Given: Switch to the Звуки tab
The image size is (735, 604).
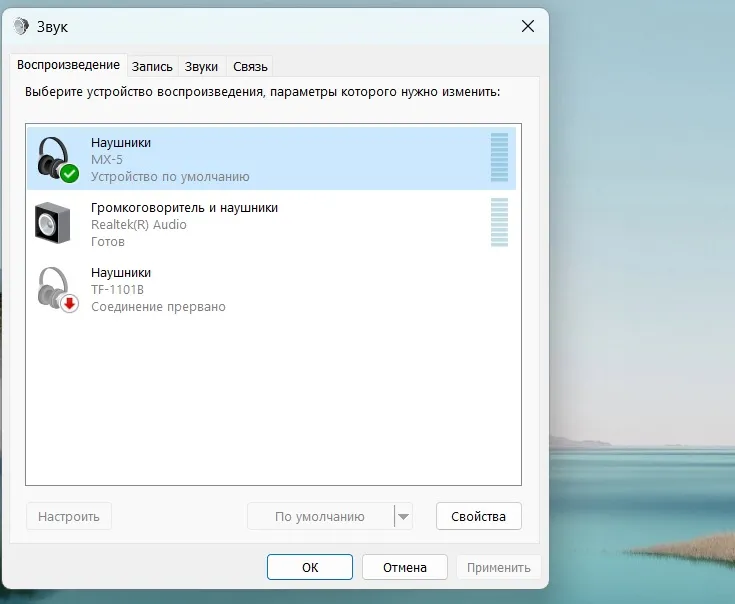Looking at the screenshot, I should click(201, 67).
